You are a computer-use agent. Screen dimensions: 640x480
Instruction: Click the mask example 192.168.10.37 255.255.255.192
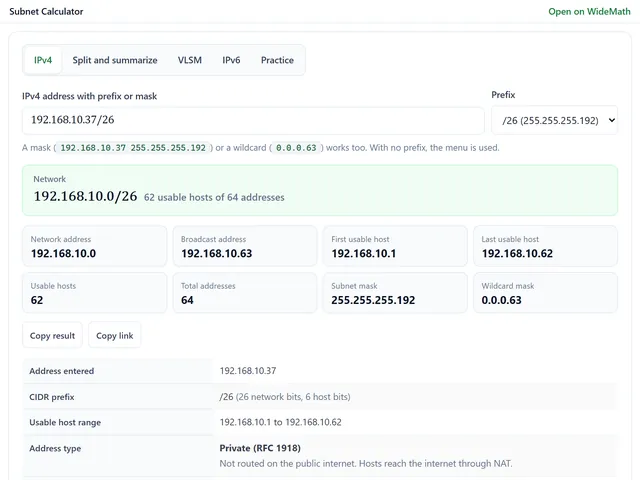133,148
